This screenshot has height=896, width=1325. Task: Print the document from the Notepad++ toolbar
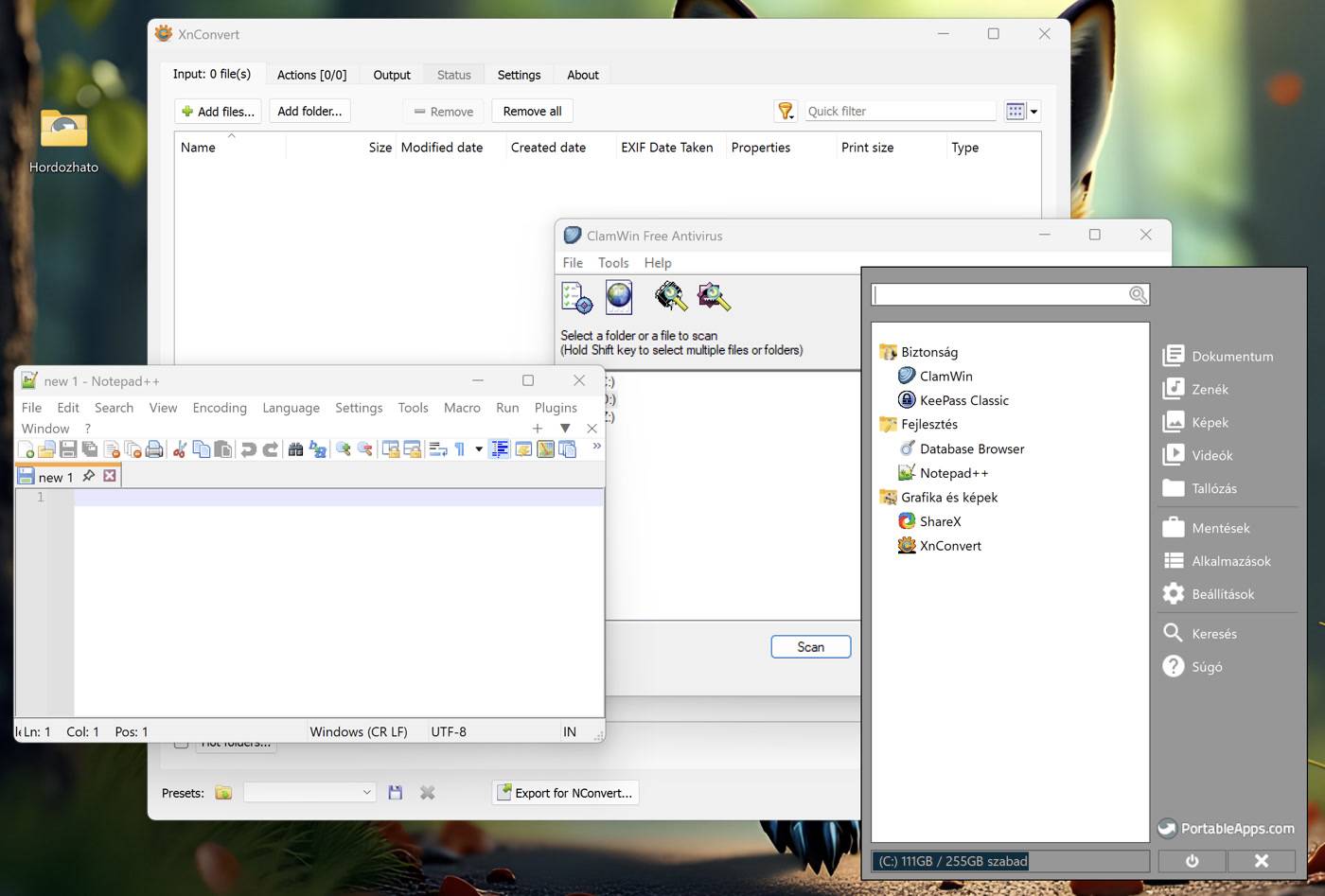click(154, 449)
